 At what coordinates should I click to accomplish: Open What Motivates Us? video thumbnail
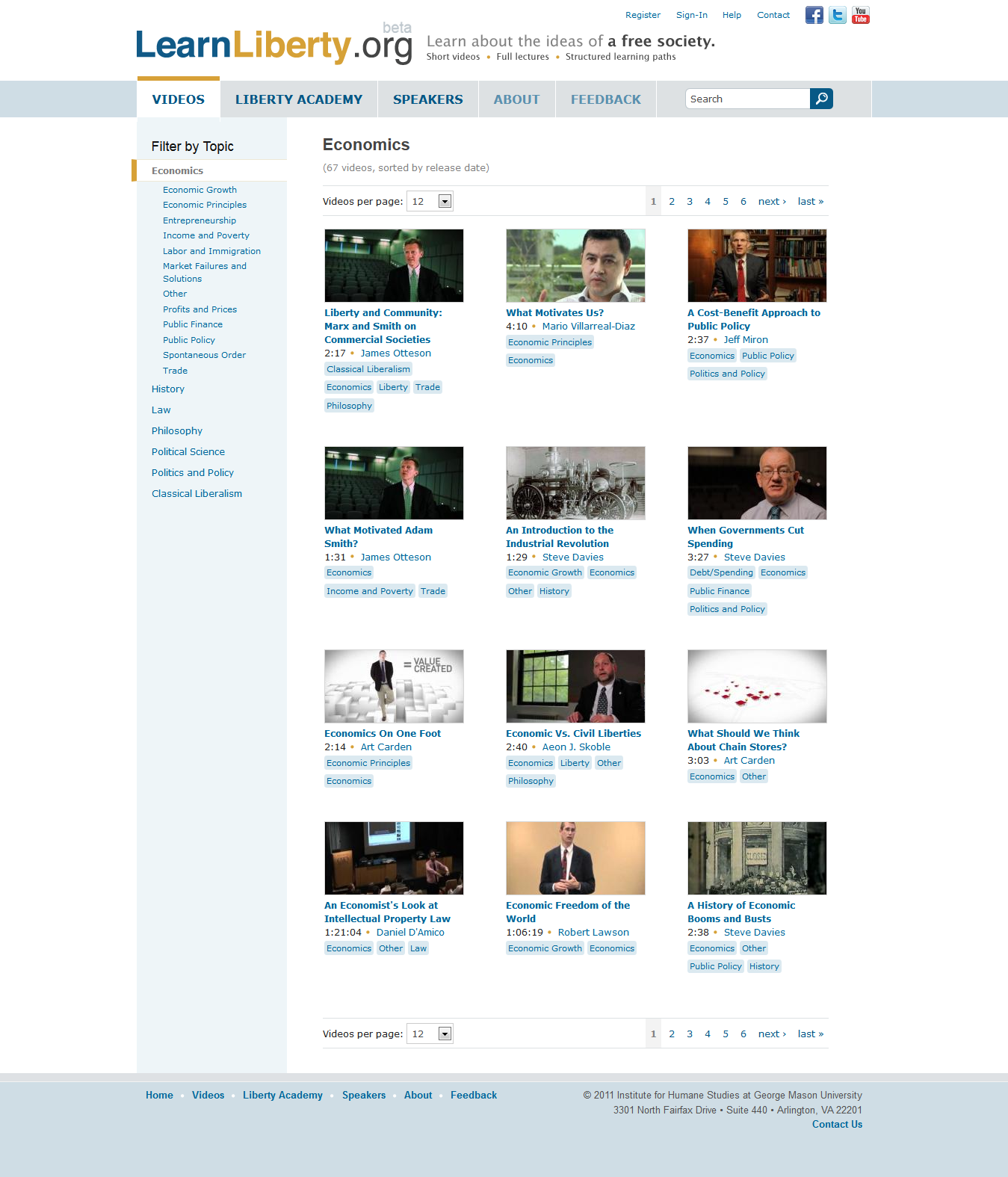(x=575, y=265)
